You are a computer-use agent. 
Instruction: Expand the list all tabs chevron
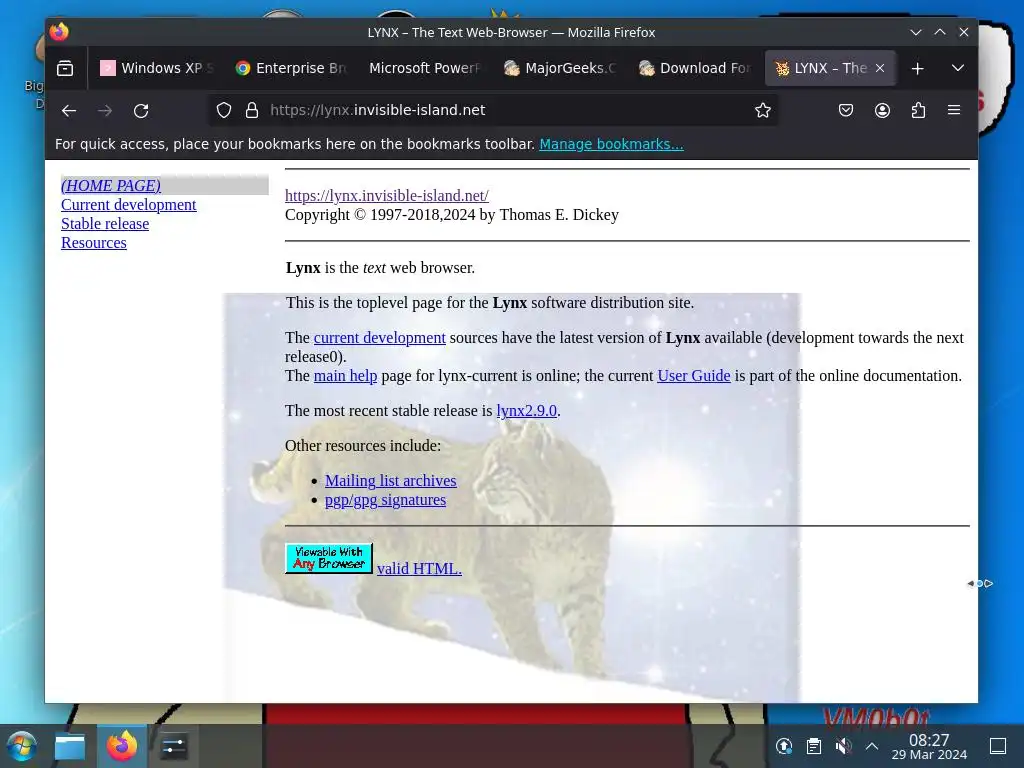click(957, 68)
